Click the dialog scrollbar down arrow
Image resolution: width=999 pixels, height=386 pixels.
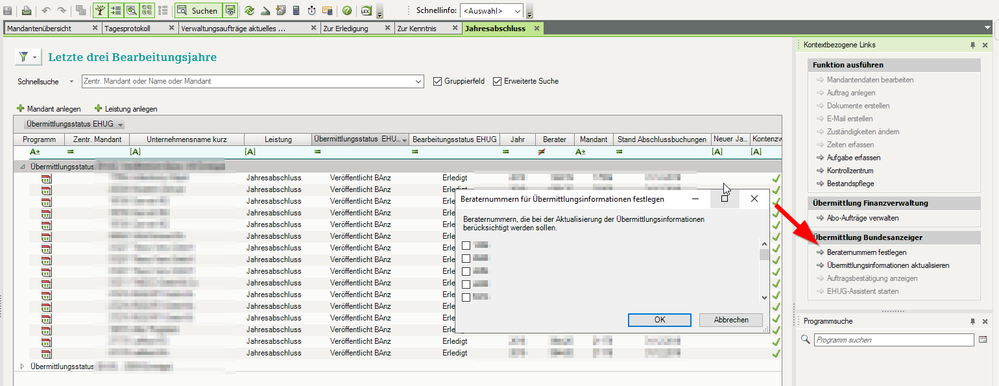(765, 297)
